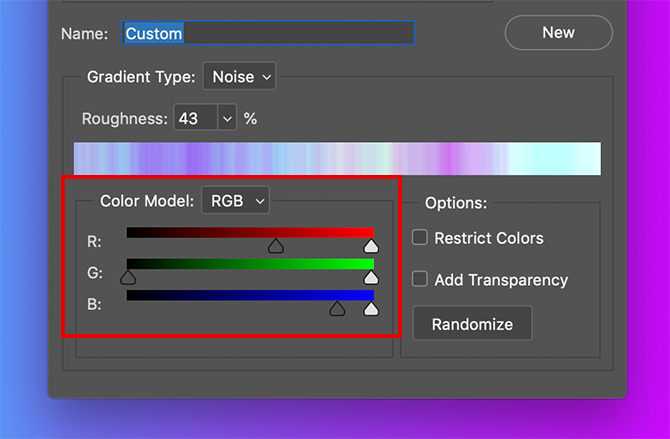Viewport: 670px width, 439px height.
Task: Expand the Roughness percentage arrow
Action: [227, 118]
